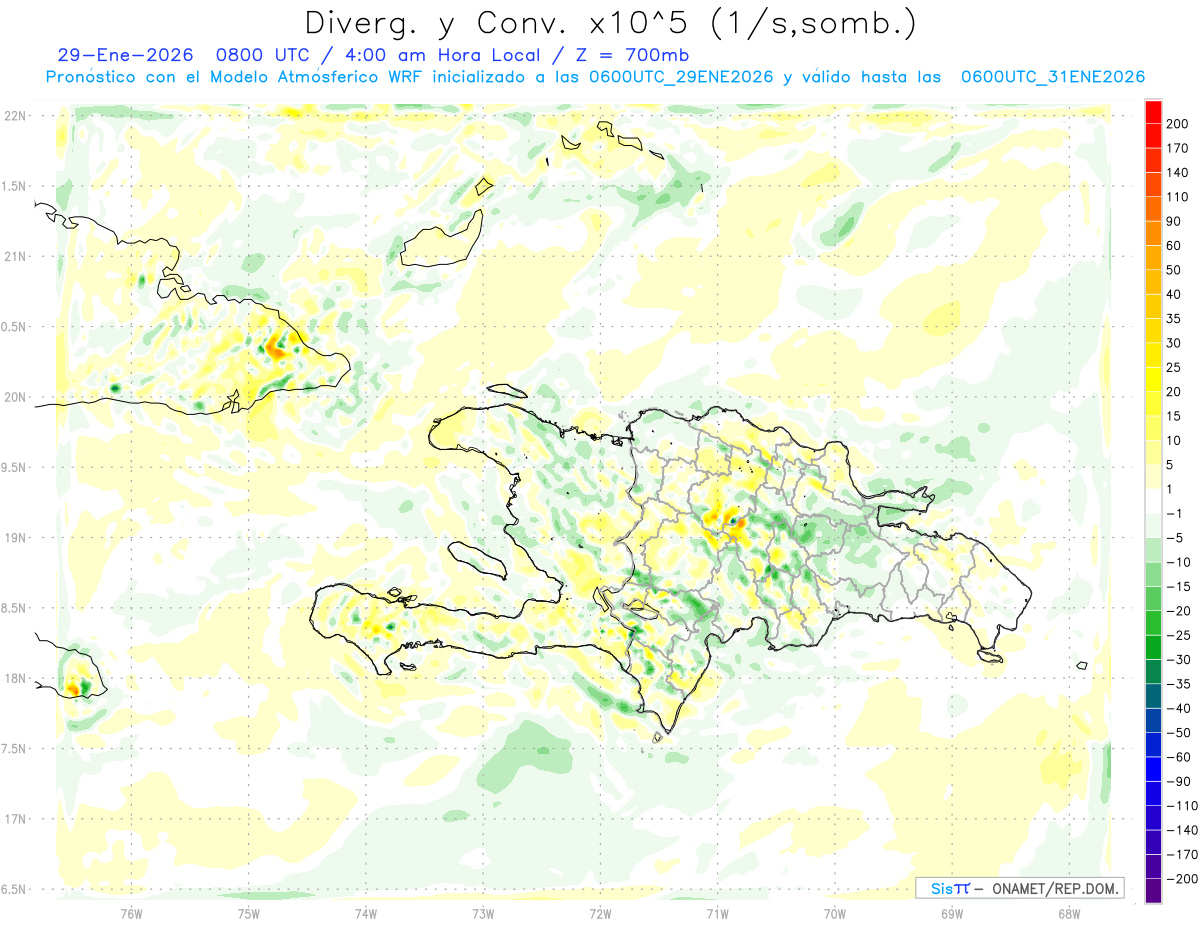Click the orange colorbar segment between 90 and 60

[x=1153, y=234]
